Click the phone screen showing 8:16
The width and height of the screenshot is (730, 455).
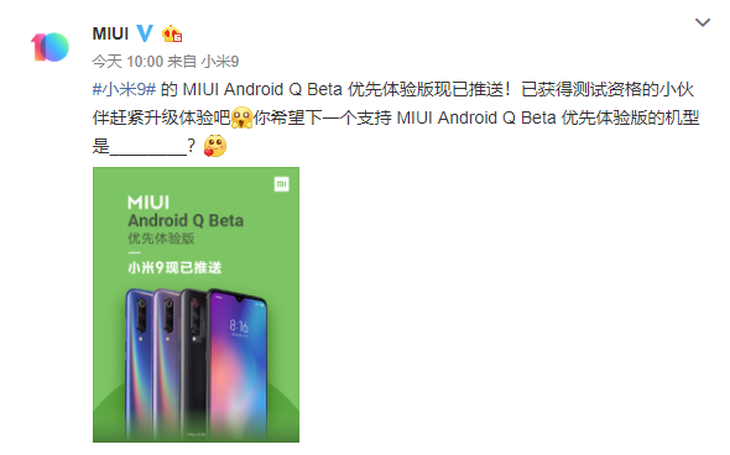coord(238,363)
